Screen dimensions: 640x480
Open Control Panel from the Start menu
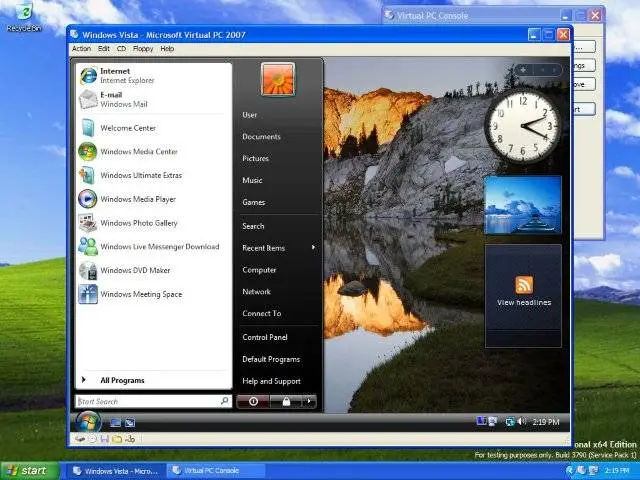pos(265,337)
